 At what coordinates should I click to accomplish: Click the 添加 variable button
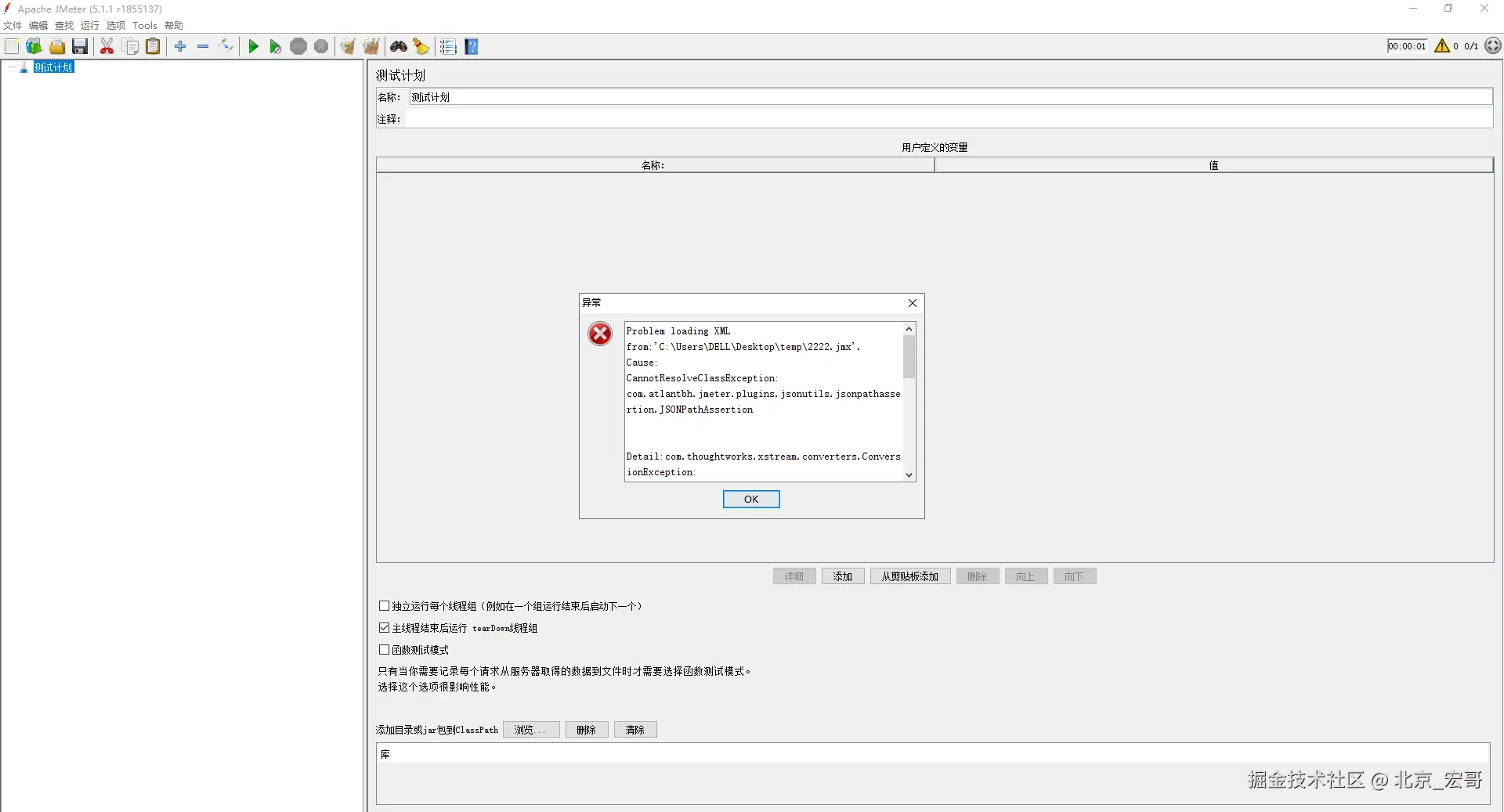point(843,576)
